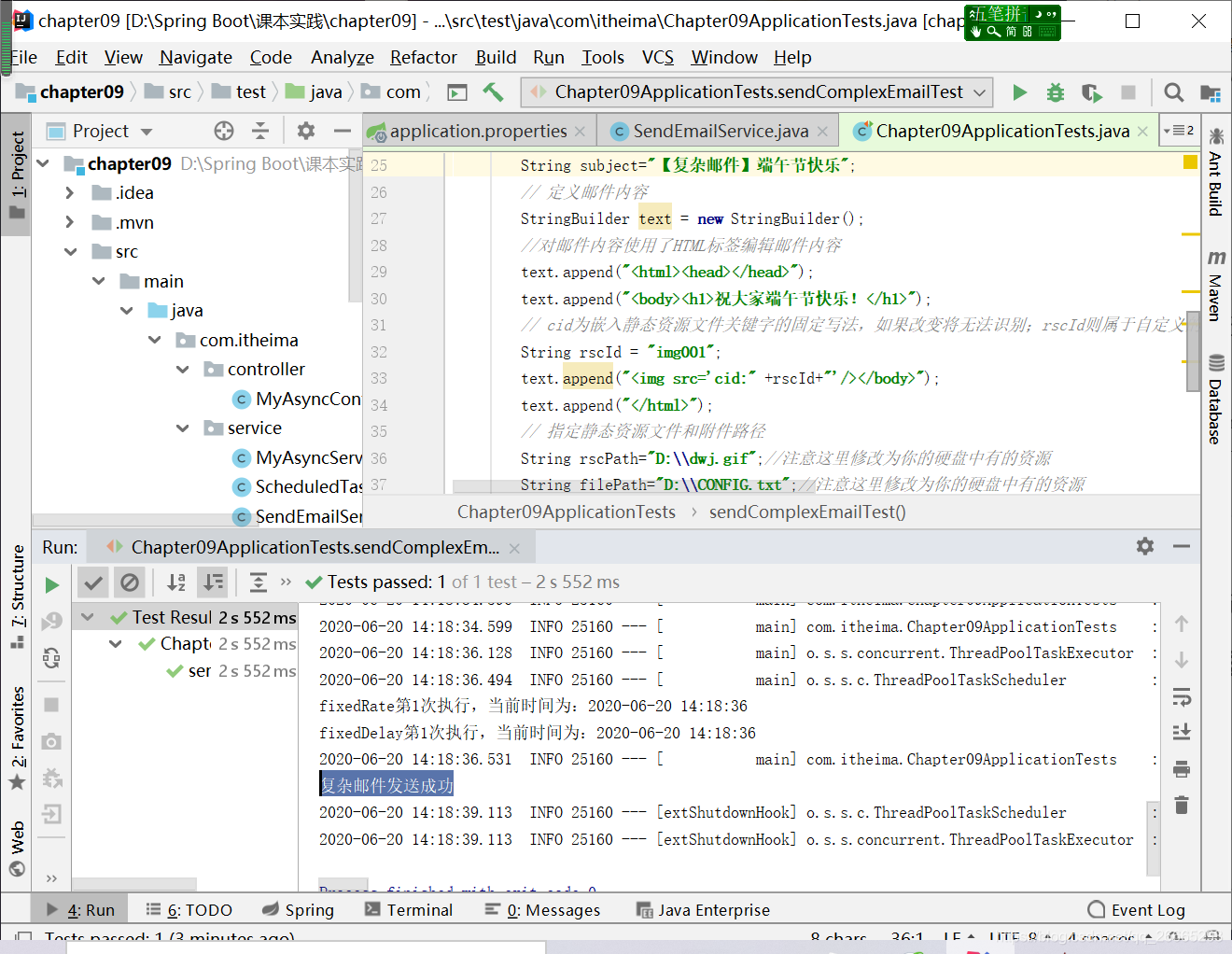
Task: Open the Event Log
Action: (x=1137, y=910)
